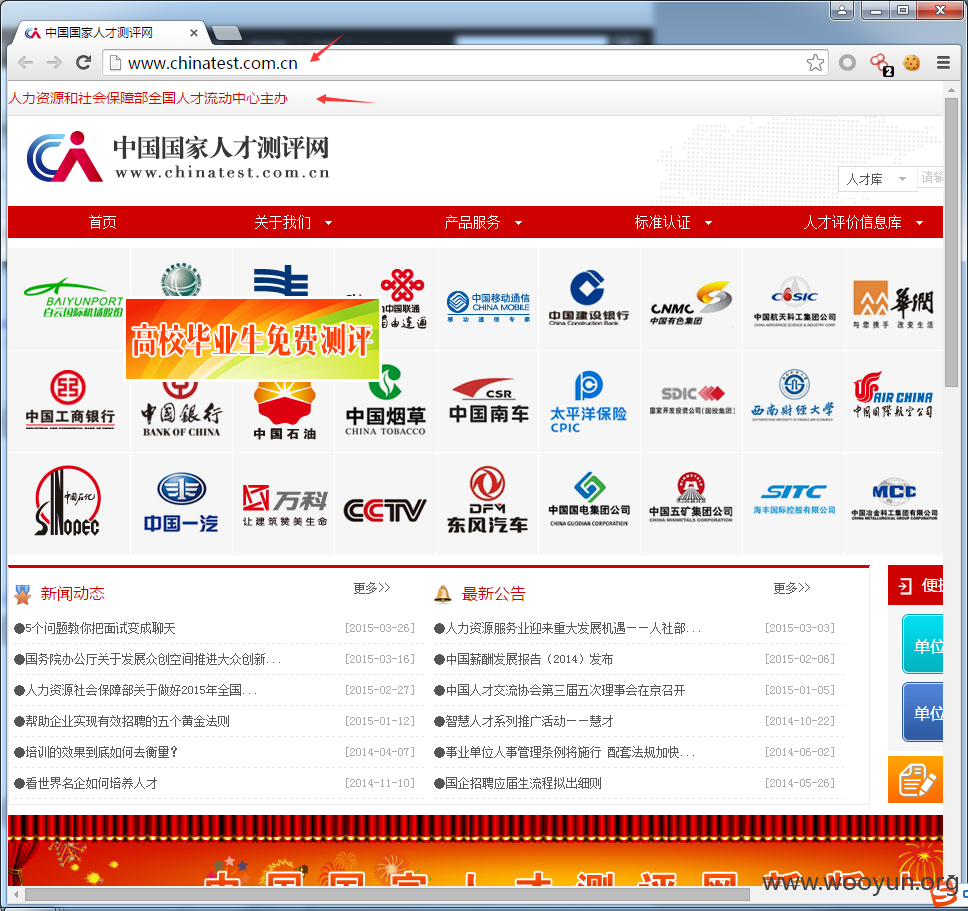This screenshot has width=968, height=911.
Task: Open announcement 中国薪酬发展报告（2014）发布
Action: click(529, 659)
